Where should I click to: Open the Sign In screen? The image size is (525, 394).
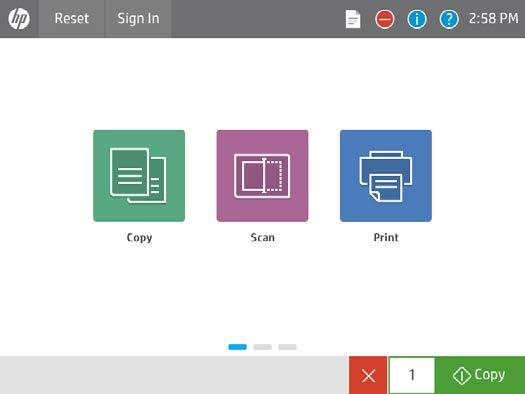click(138, 18)
